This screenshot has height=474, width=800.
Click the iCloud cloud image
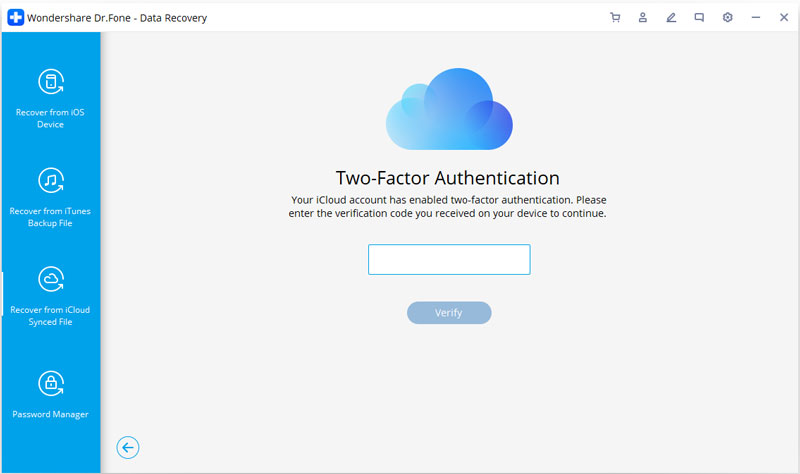coord(449,109)
